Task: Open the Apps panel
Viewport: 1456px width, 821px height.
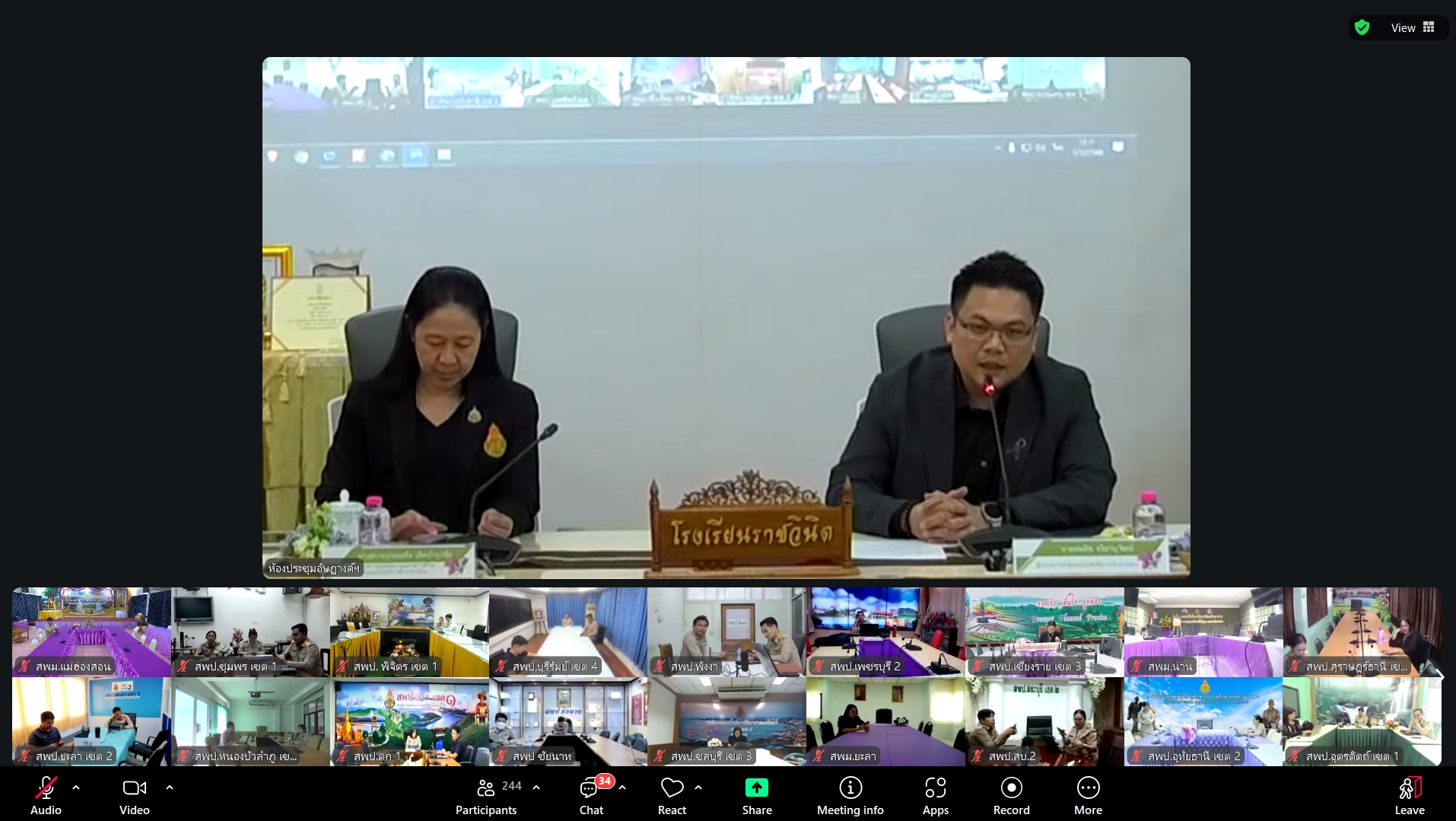Action: [x=935, y=795]
